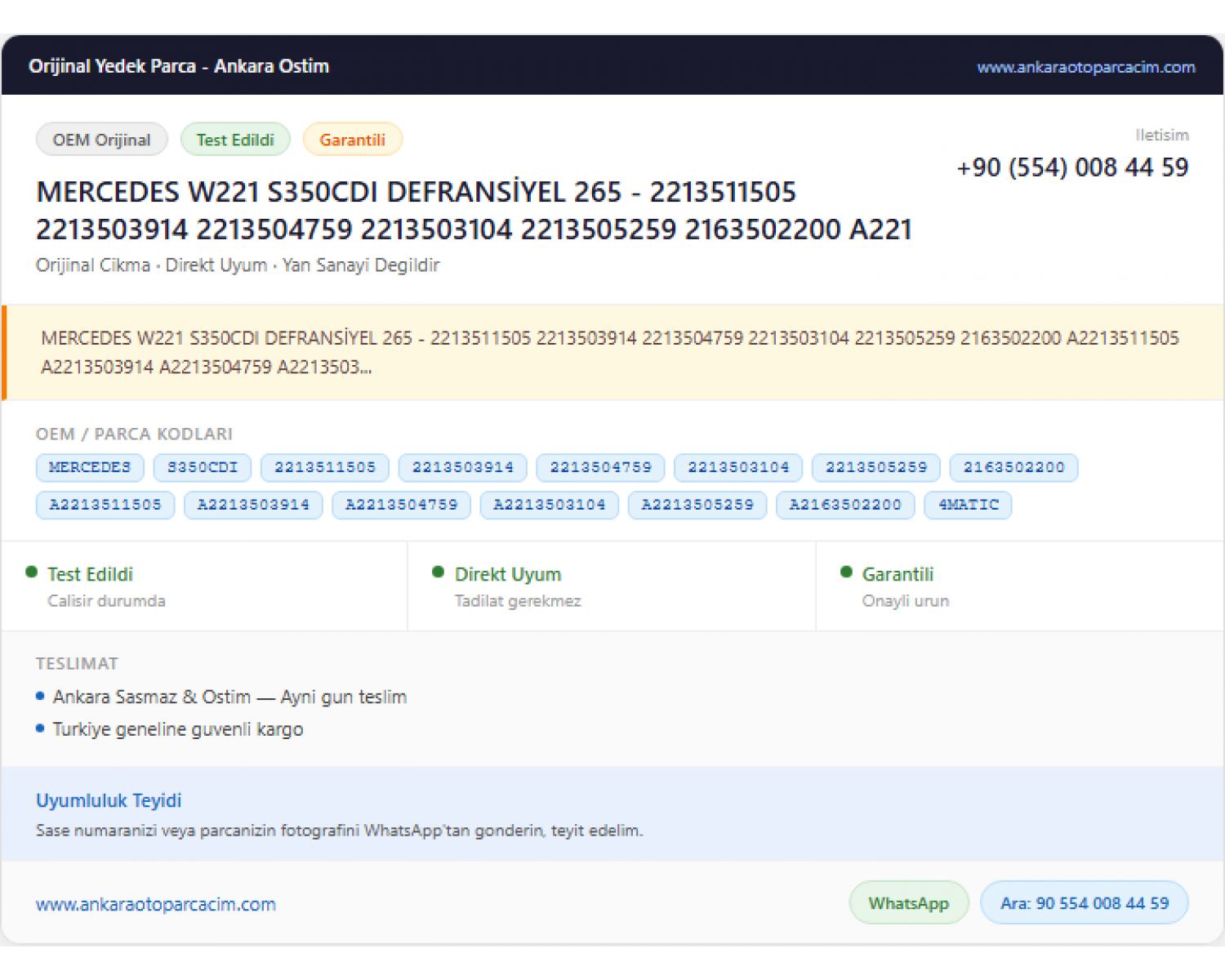Select the 2213511505 code tag
Image resolution: width=1225 pixels, height=980 pixels.
tap(325, 467)
